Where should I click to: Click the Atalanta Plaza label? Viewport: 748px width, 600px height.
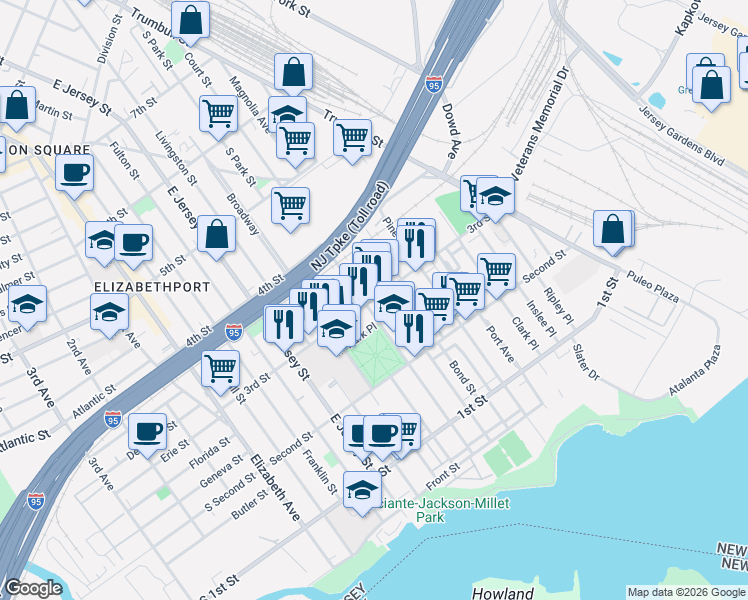695,370
